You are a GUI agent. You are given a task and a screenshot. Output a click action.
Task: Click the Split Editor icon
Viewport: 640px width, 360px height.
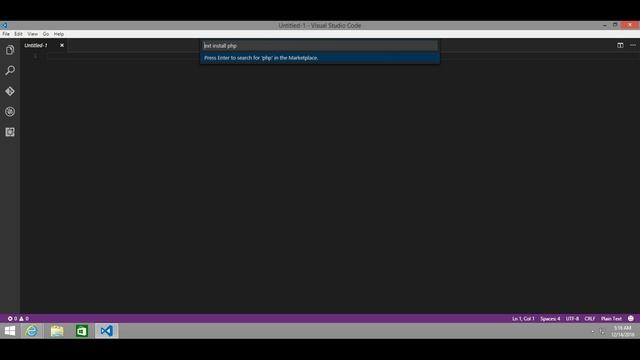click(x=620, y=45)
